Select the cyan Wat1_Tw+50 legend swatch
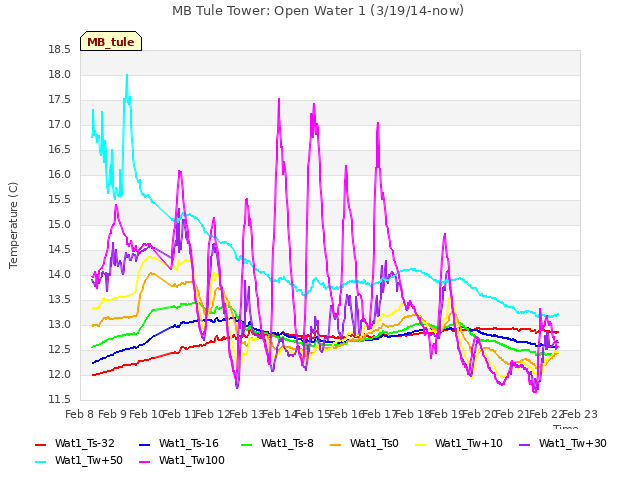Image resolution: width=640 pixels, height=480 pixels. 41,462
